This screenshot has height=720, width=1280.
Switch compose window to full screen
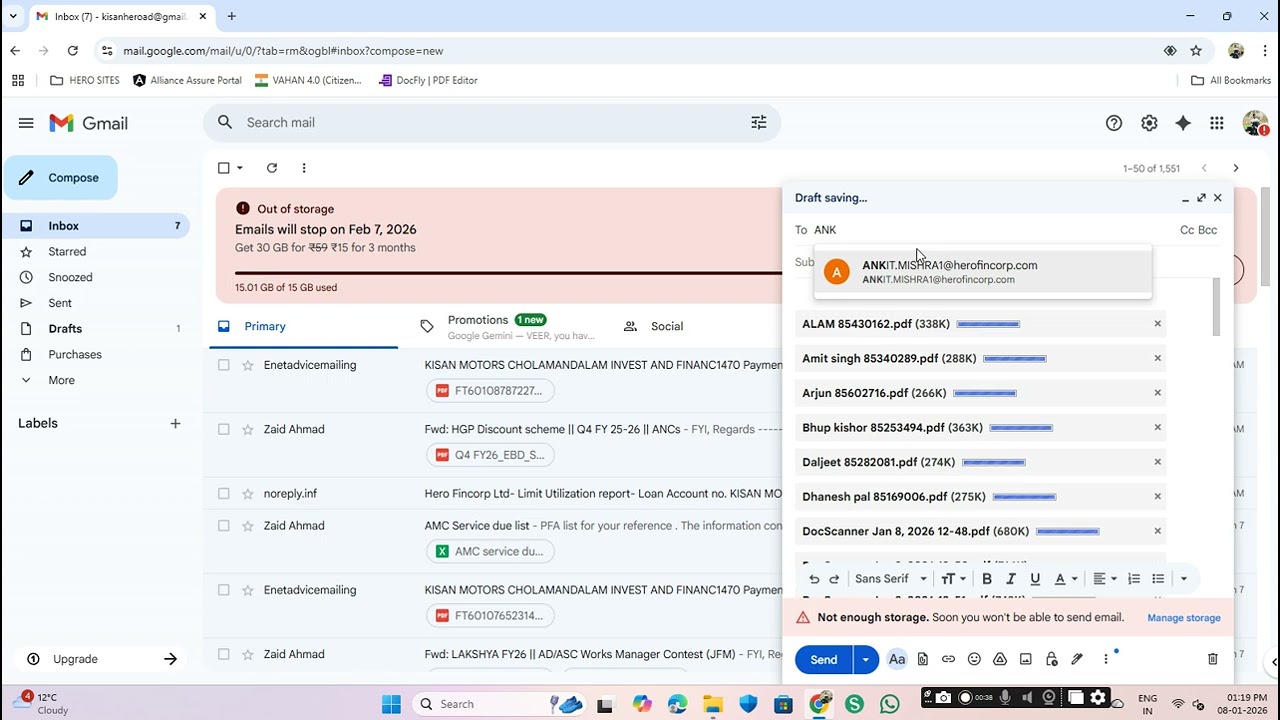1201,198
